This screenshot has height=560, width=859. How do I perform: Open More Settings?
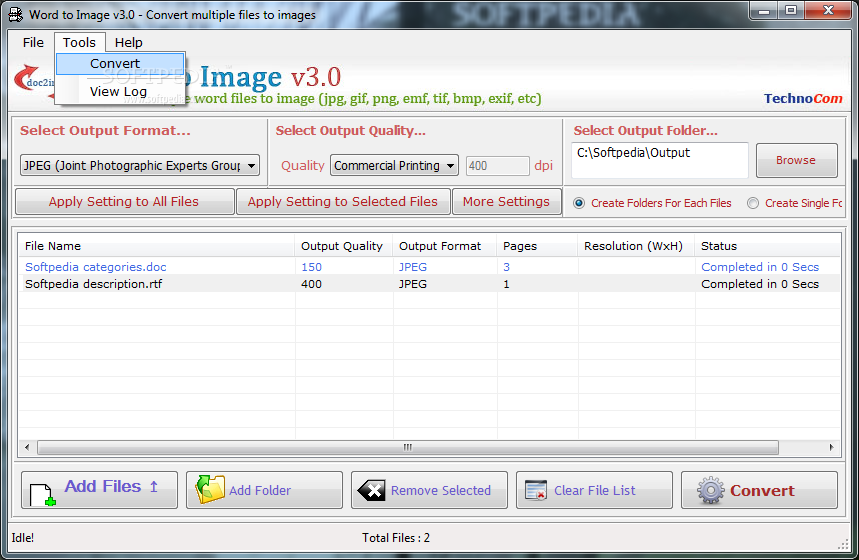[506, 202]
